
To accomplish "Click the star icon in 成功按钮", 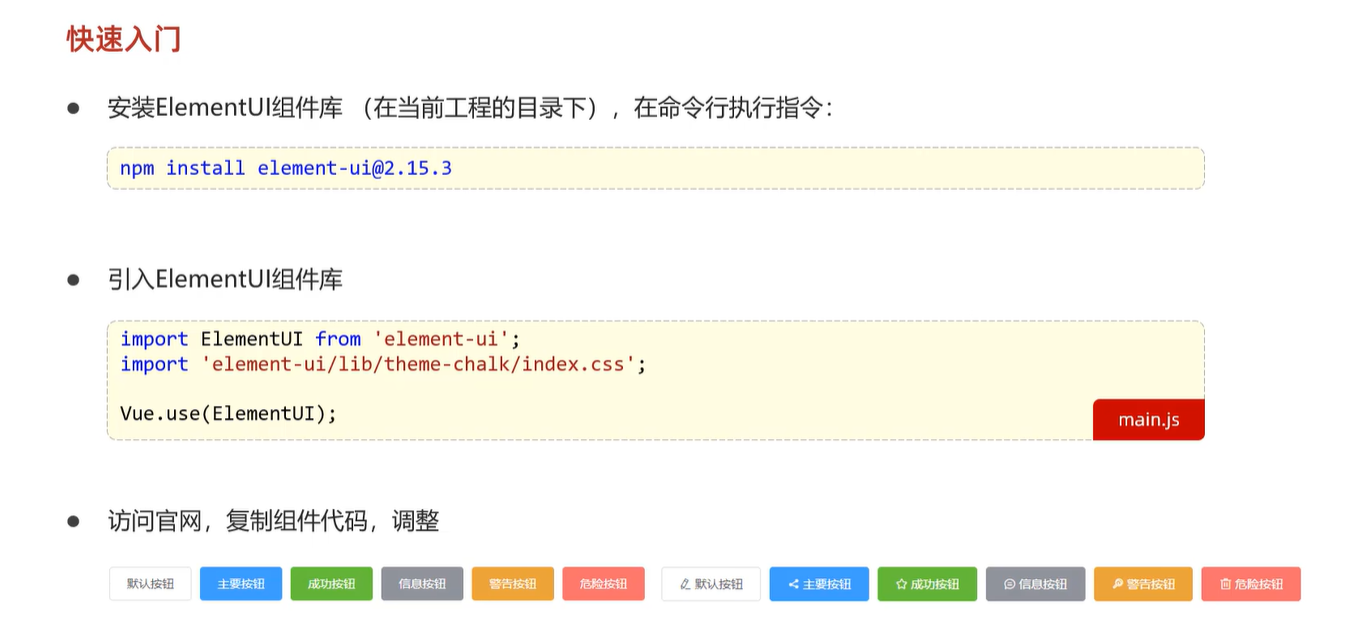I will point(901,584).
